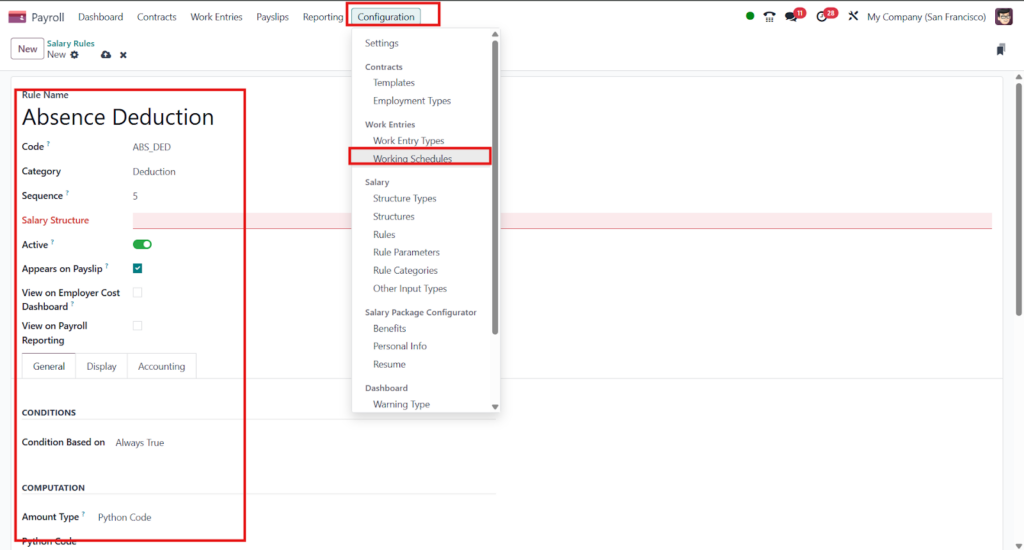
Task: Open the Contracts top menu
Action: (157, 17)
